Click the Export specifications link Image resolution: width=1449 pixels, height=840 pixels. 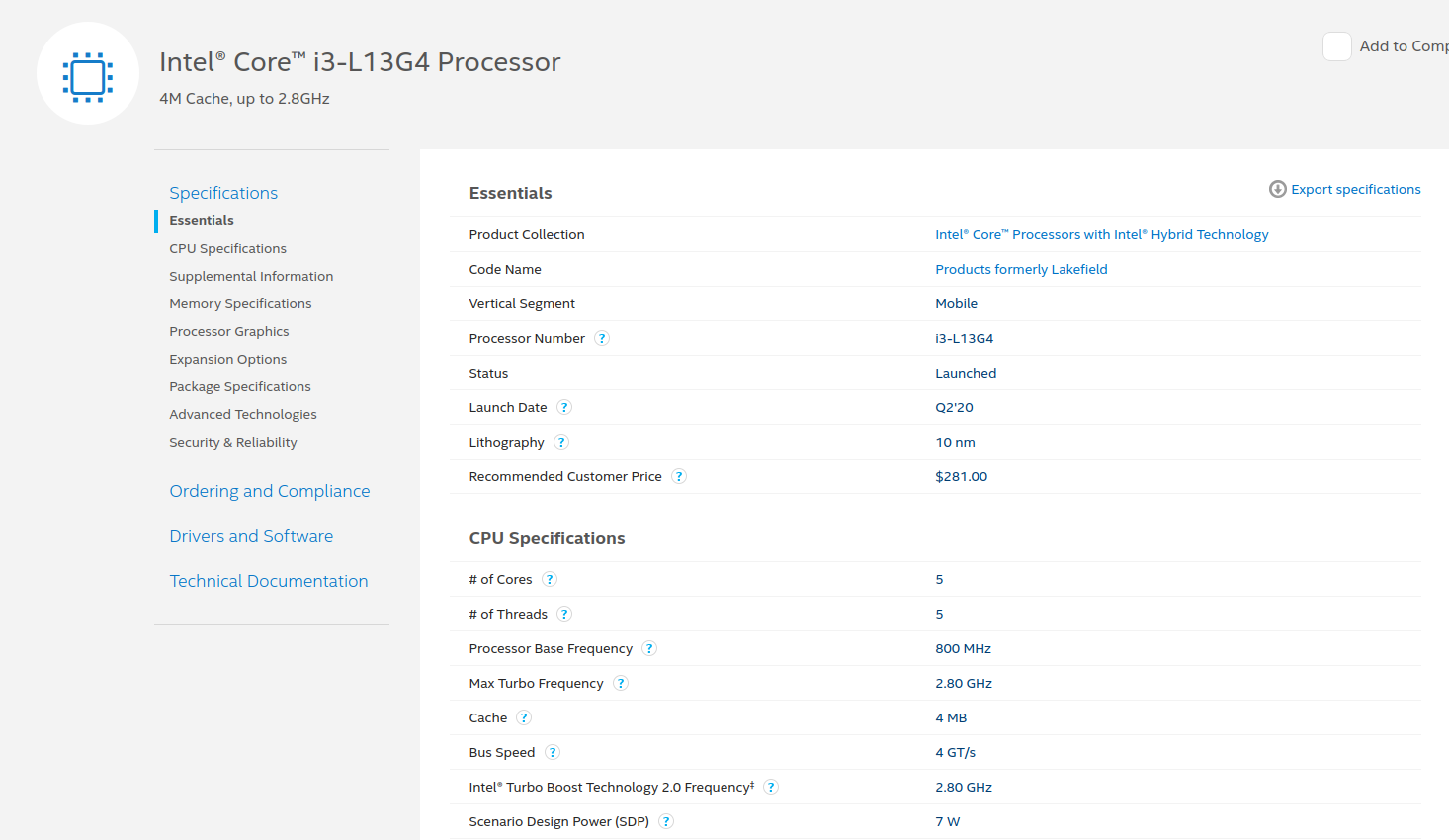pos(1355,189)
